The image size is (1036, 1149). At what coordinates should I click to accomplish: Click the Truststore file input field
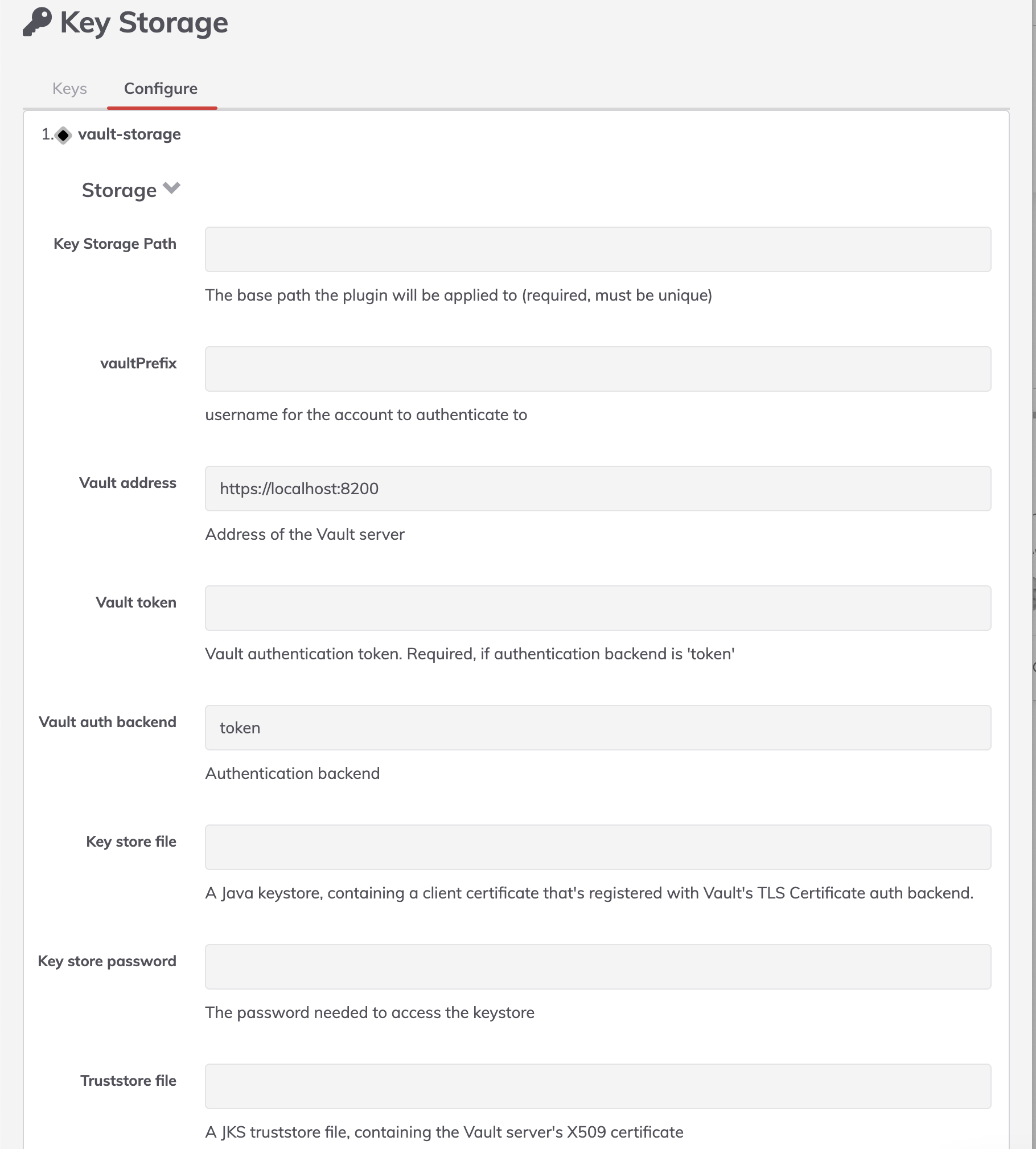click(x=598, y=1086)
